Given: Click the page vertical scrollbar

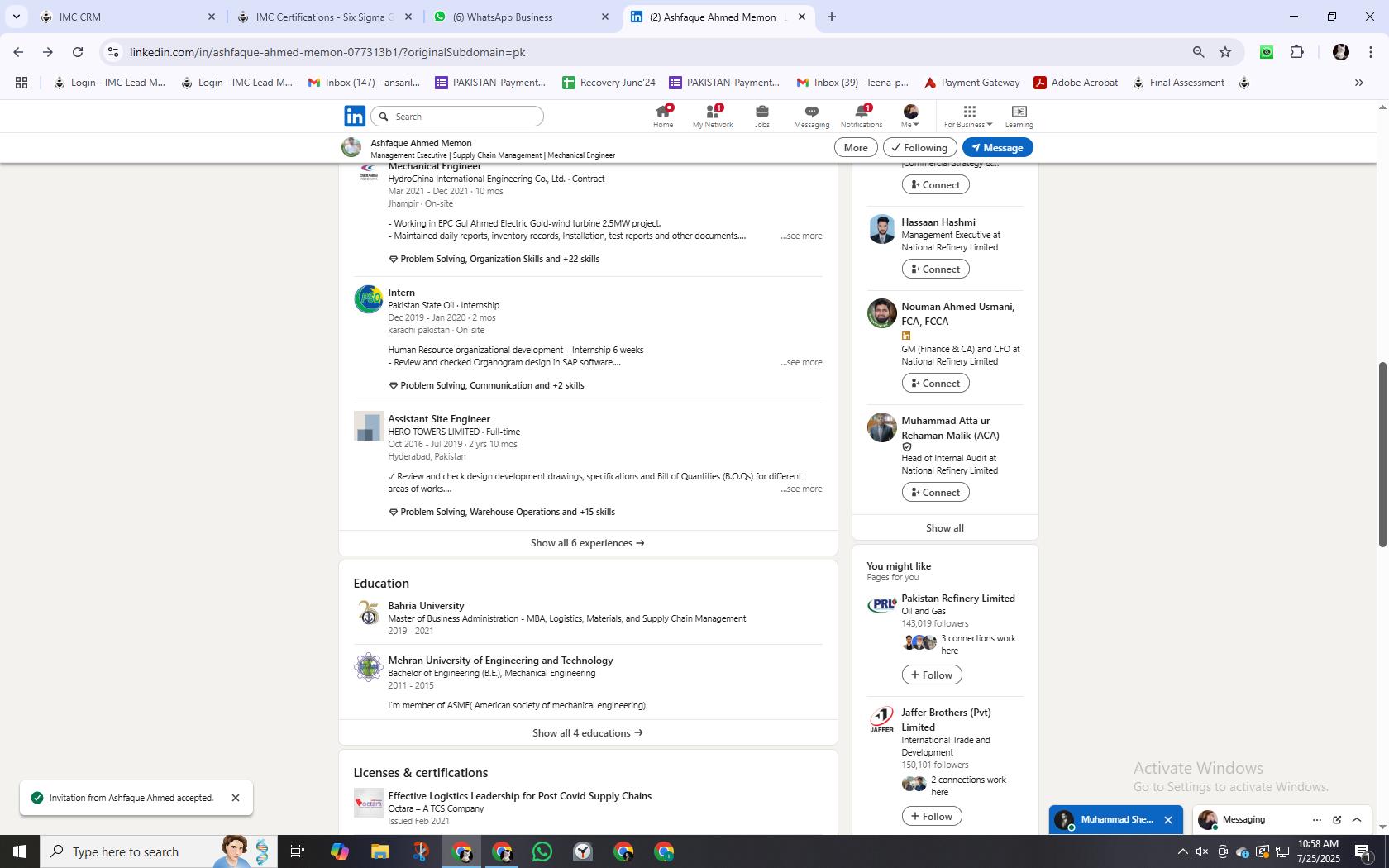Looking at the screenshot, I should [x=1382, y=454].
